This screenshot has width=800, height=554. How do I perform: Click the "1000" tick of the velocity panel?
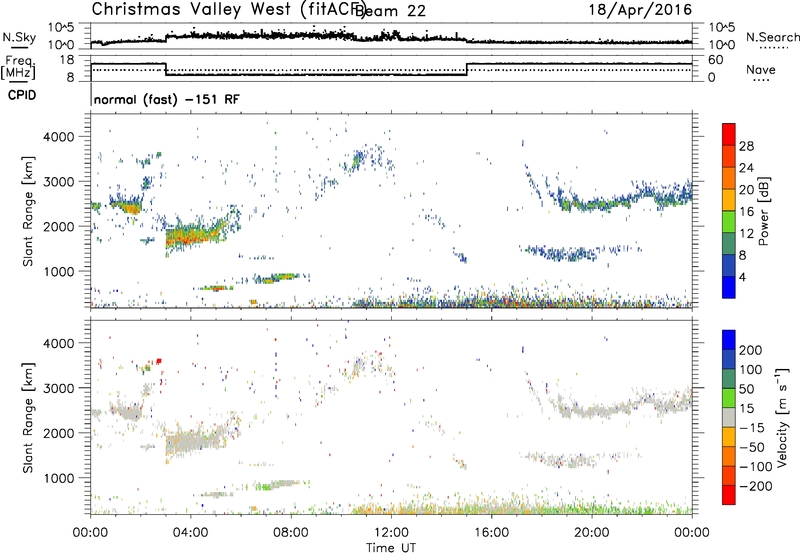coord(59,478)
